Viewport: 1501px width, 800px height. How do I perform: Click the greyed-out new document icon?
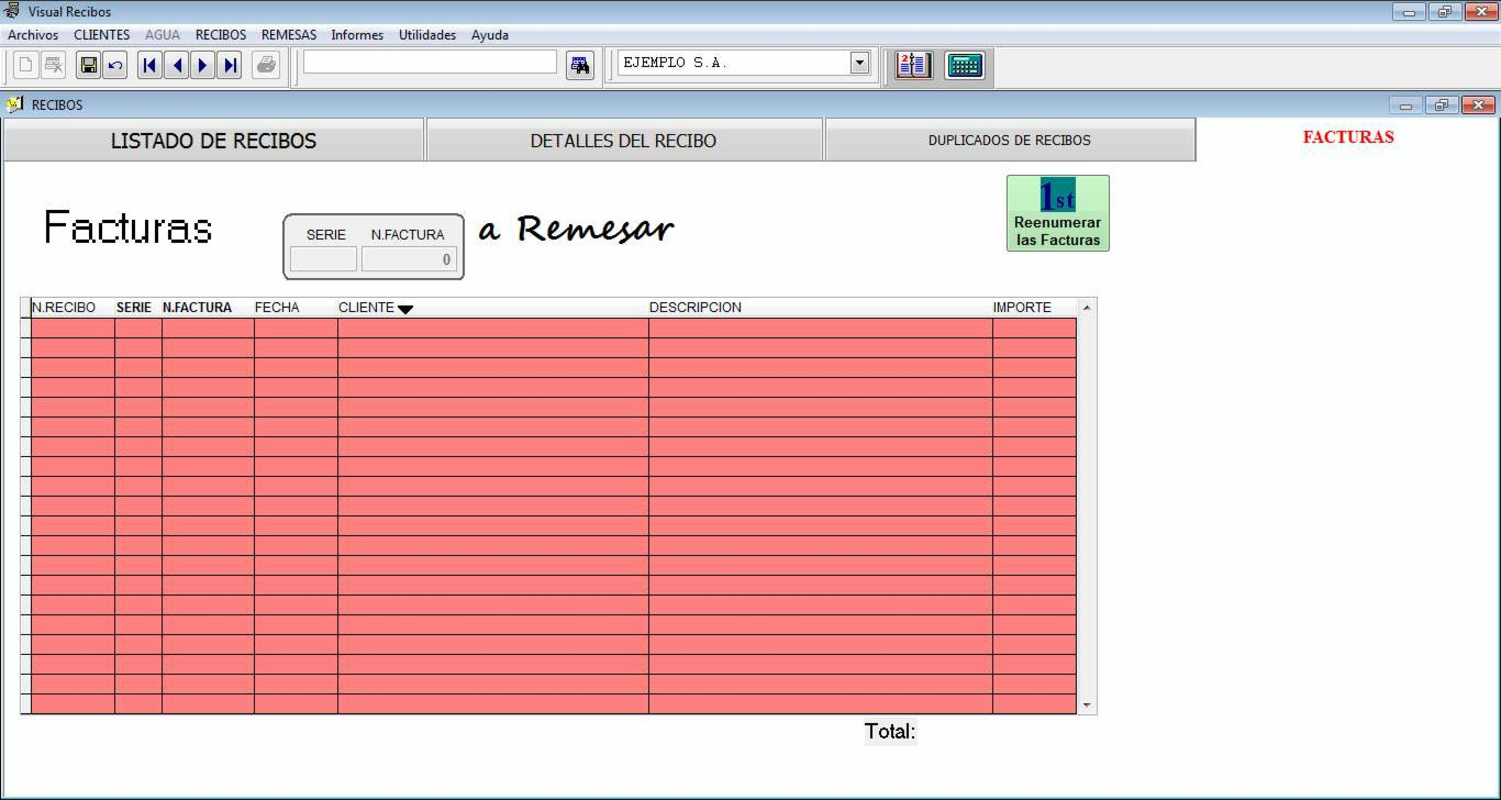click(26, 66)
